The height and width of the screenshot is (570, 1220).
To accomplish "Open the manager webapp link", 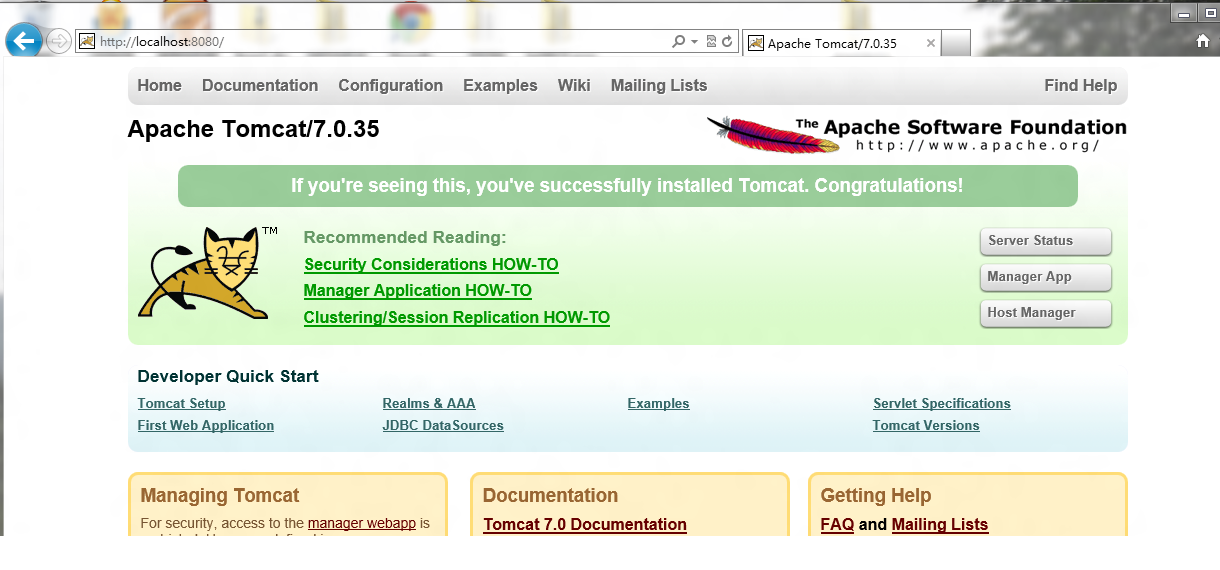I will 362,523.
